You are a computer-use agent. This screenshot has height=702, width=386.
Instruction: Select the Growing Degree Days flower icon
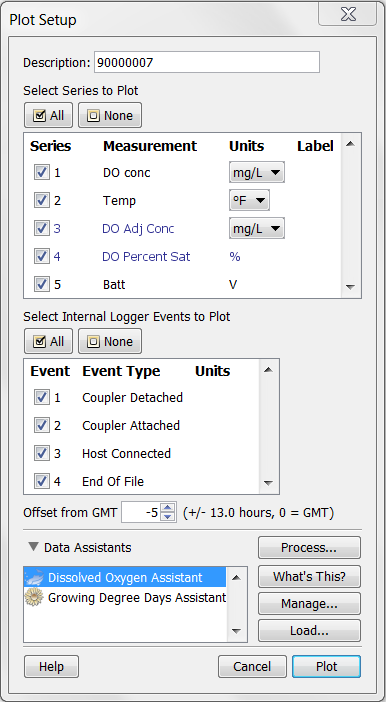click(34, 597)
